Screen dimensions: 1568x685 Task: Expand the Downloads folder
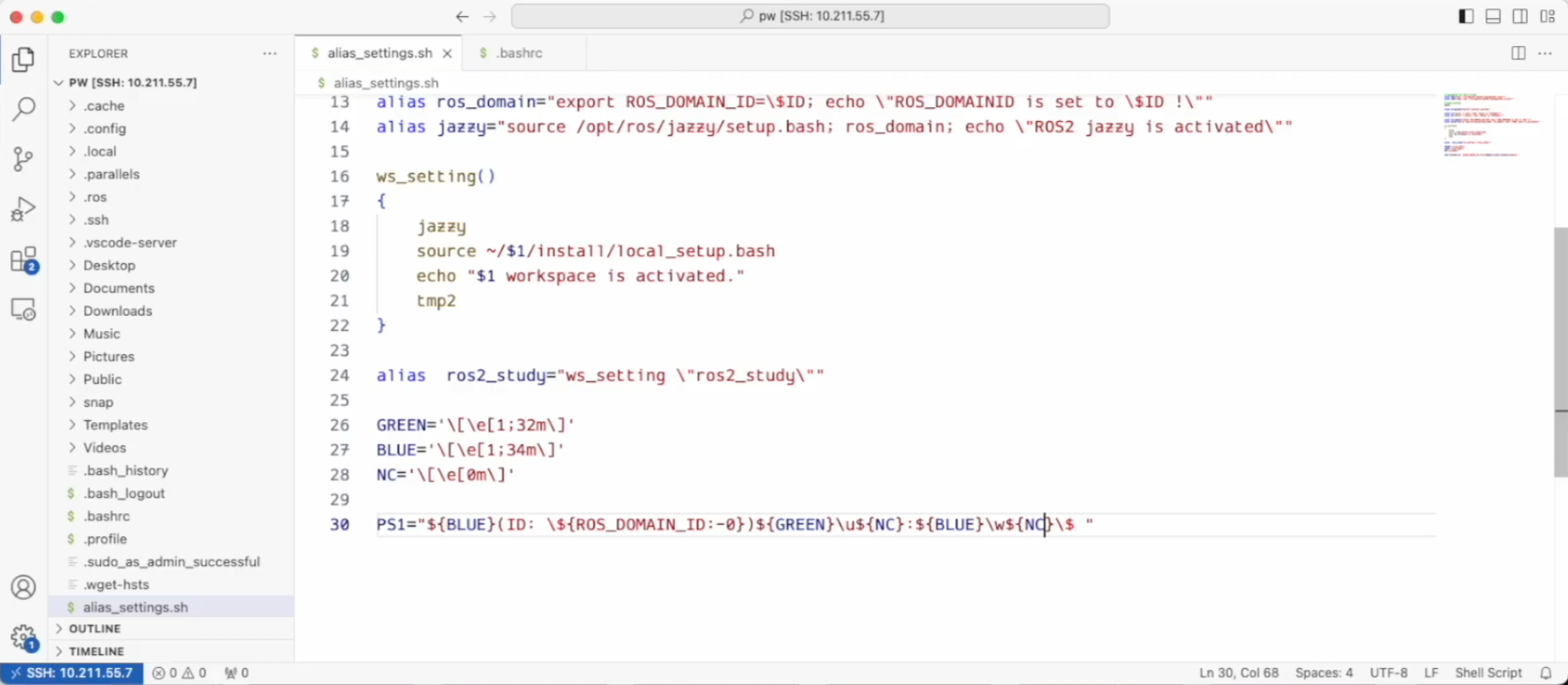tap(171, 311)
